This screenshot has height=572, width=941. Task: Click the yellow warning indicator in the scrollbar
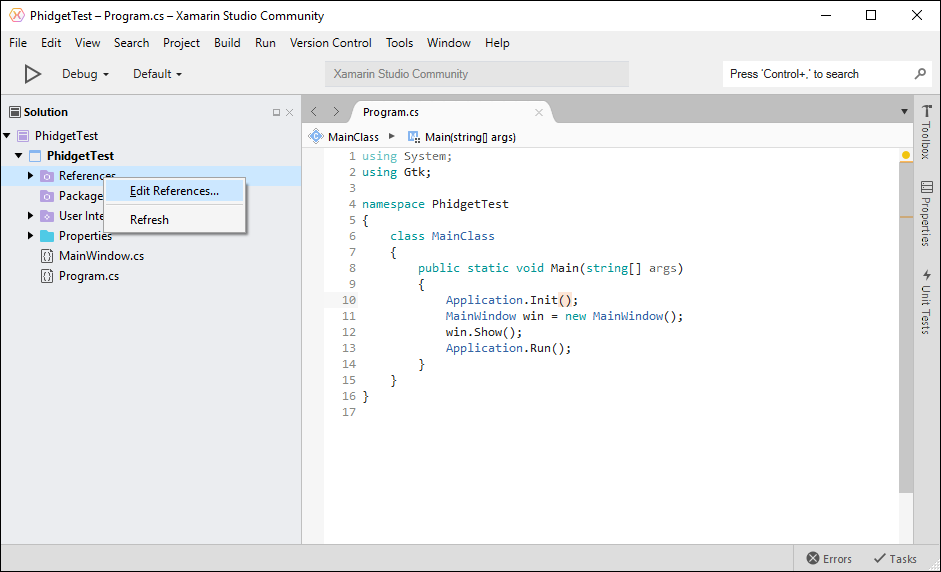tap(906, 155)
